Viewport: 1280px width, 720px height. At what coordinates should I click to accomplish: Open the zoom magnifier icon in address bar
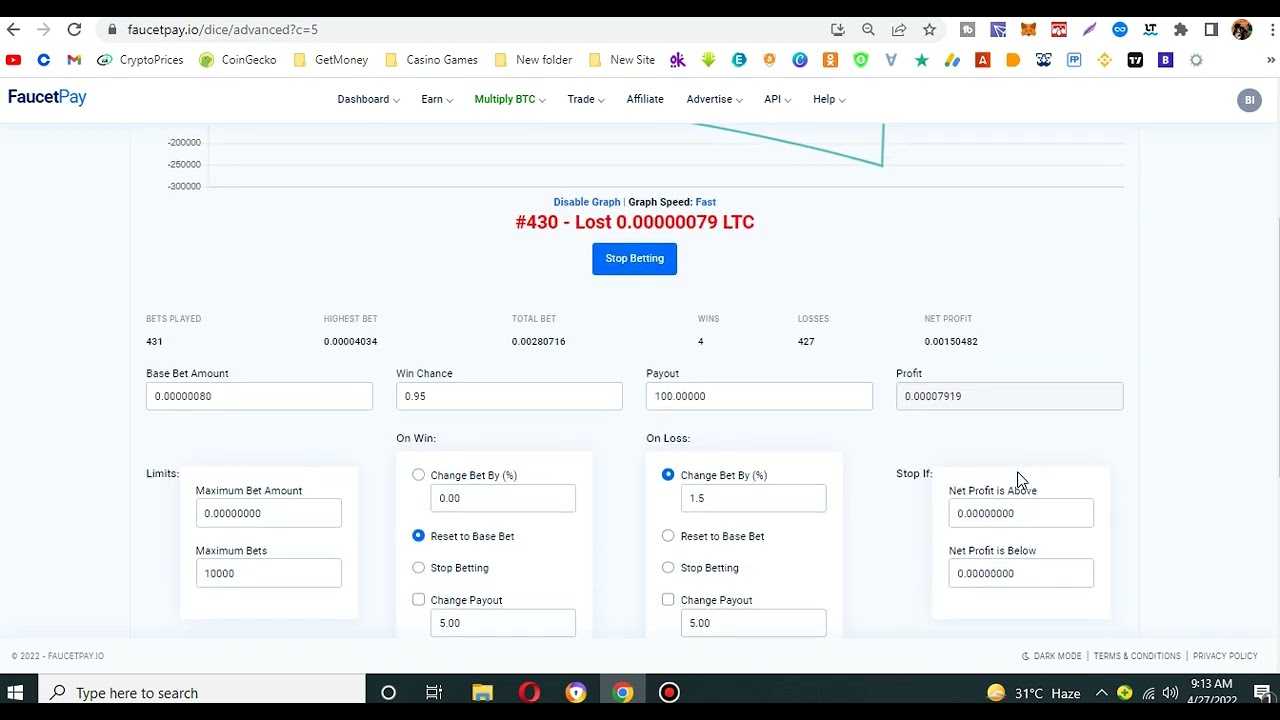tap(868, 30)
